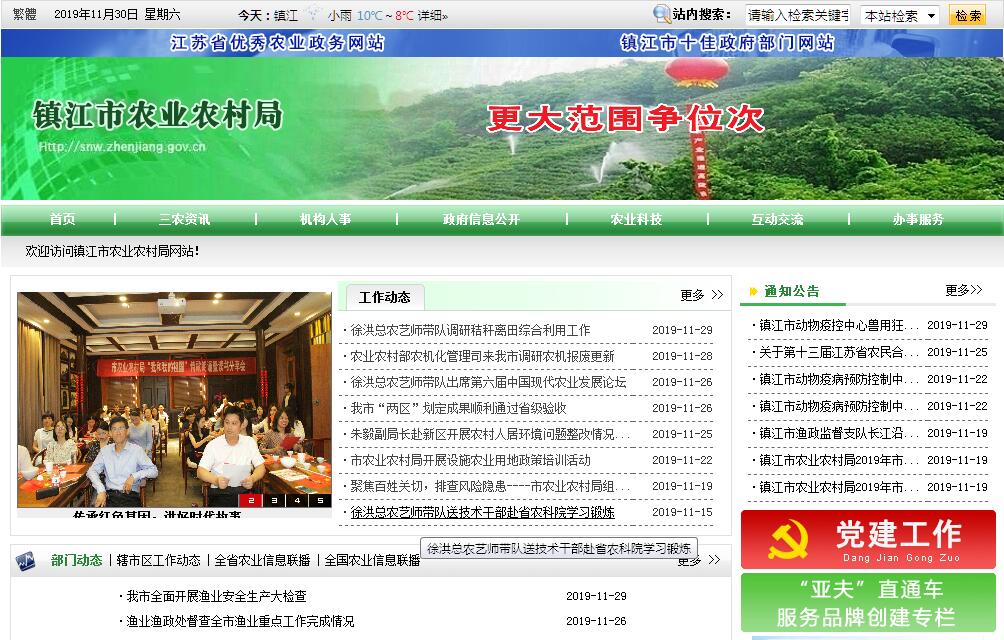Switch to traditional Chinese via 繁體 link
The width and height of the screenshot is (1004, 640).
[x=25, y=15]
